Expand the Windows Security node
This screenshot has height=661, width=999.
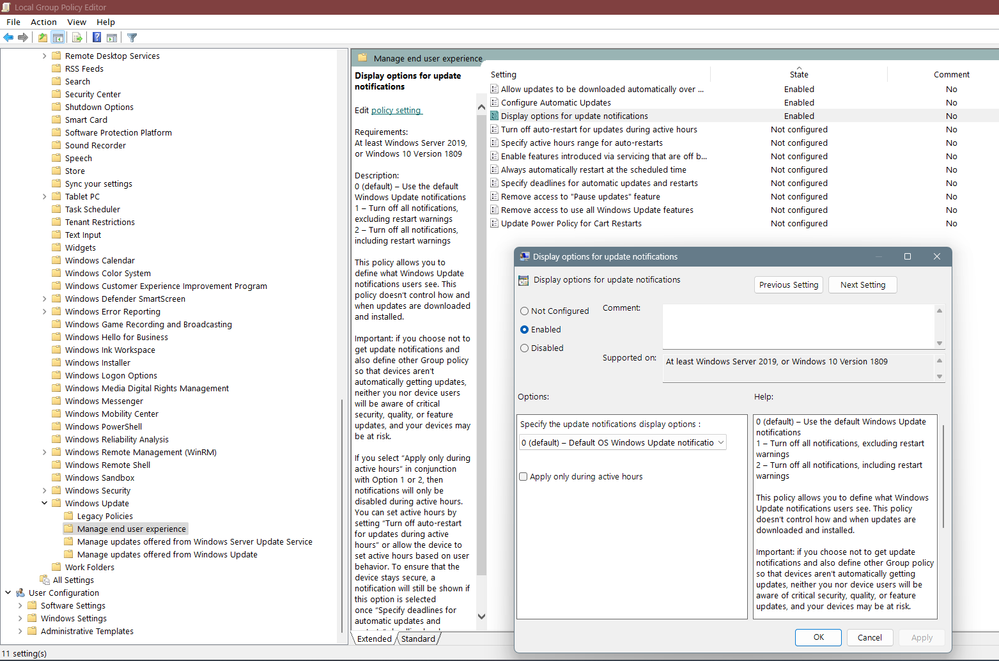(45, 490)
